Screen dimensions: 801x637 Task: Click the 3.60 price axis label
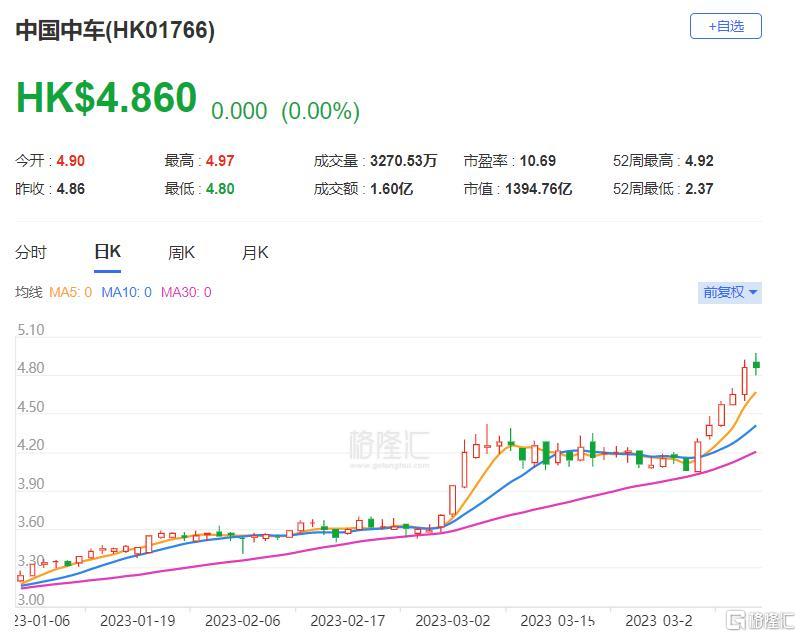tap(31, 522)
